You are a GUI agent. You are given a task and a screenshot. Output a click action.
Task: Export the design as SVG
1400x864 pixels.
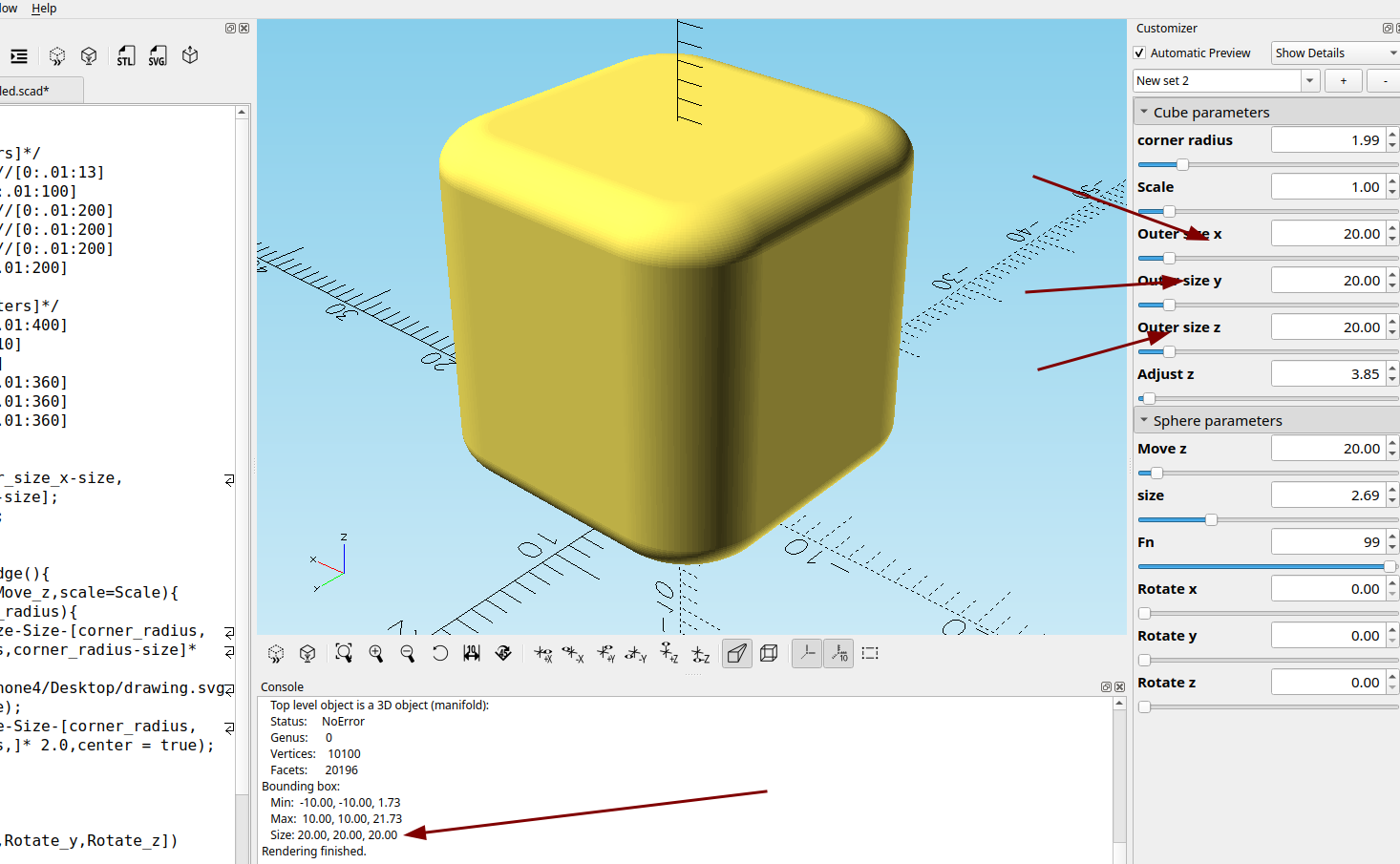(158, 56)
